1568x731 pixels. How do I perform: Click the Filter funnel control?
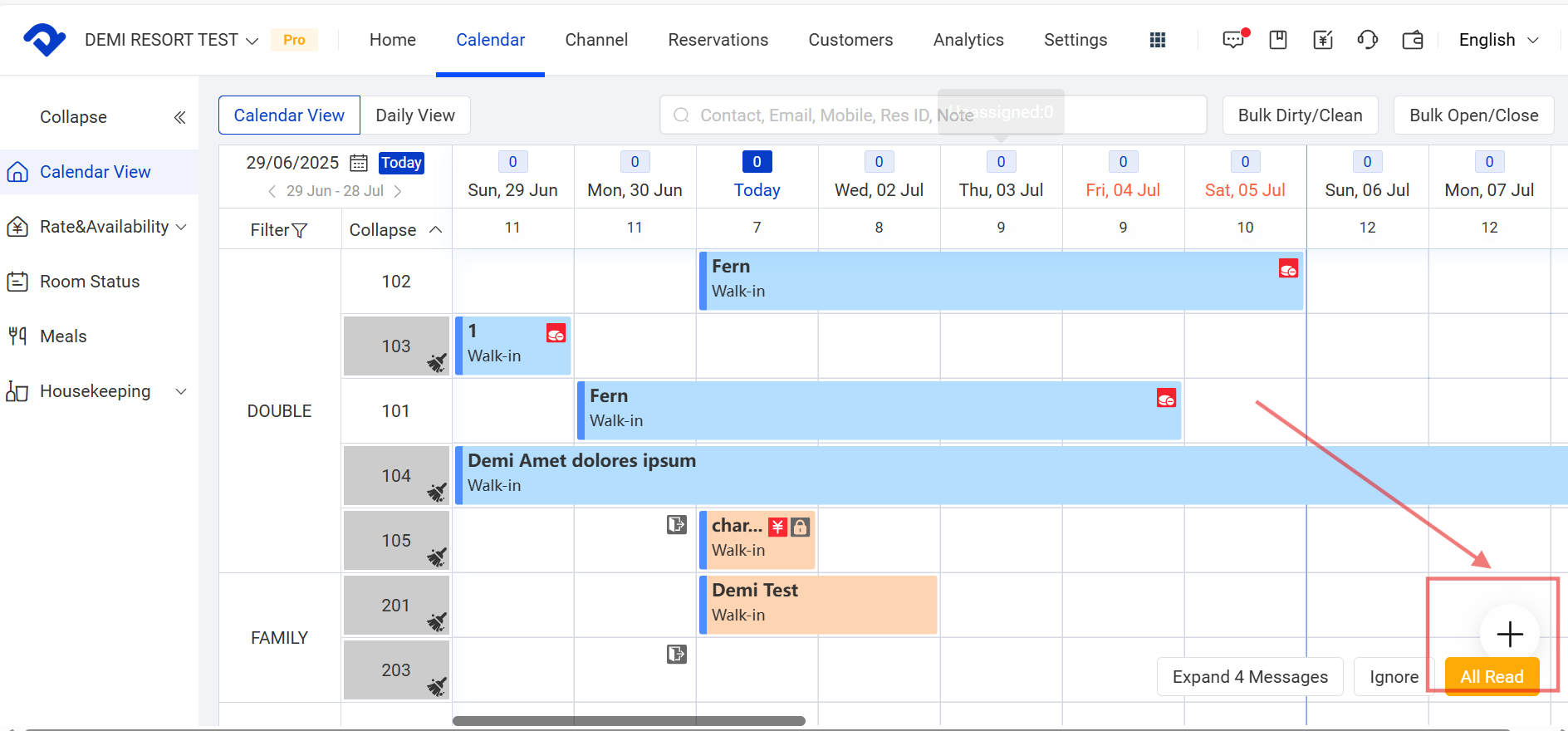point(279,230)
